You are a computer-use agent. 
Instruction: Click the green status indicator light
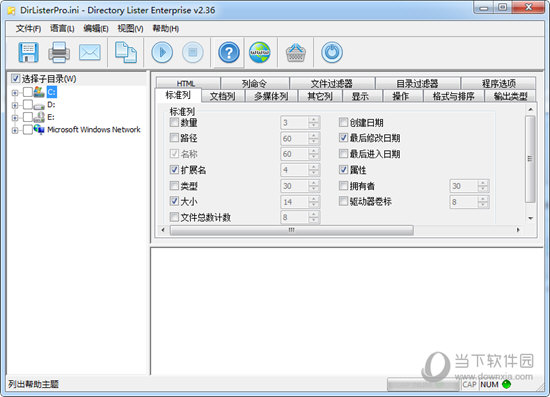point(506,384)
